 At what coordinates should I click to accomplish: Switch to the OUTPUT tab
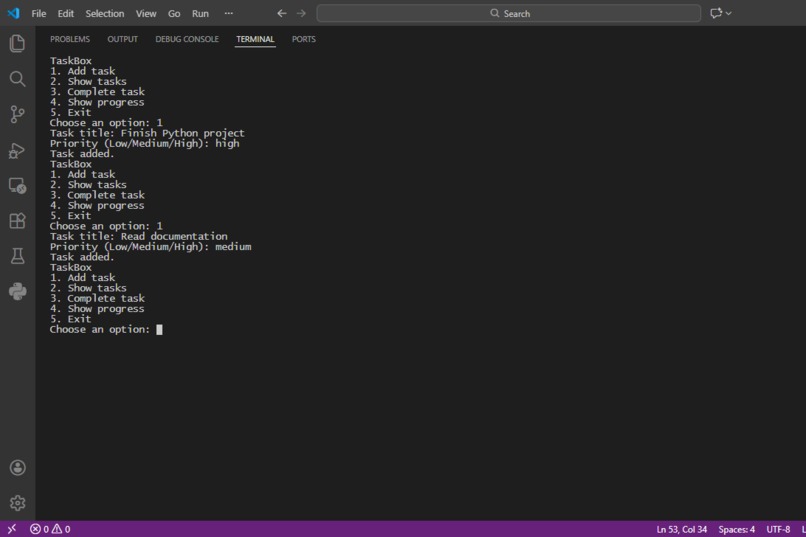point(122,39)
